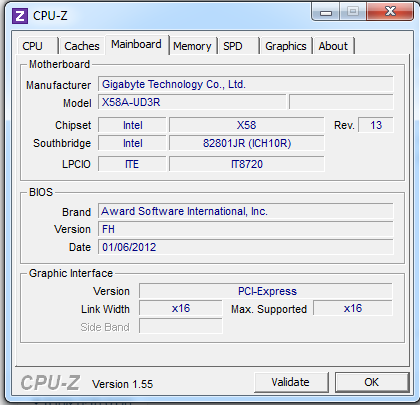This screenshot has width=420, height=405.
Task: Click the LPCIO value IT8720
Action: tap(247, 164)
